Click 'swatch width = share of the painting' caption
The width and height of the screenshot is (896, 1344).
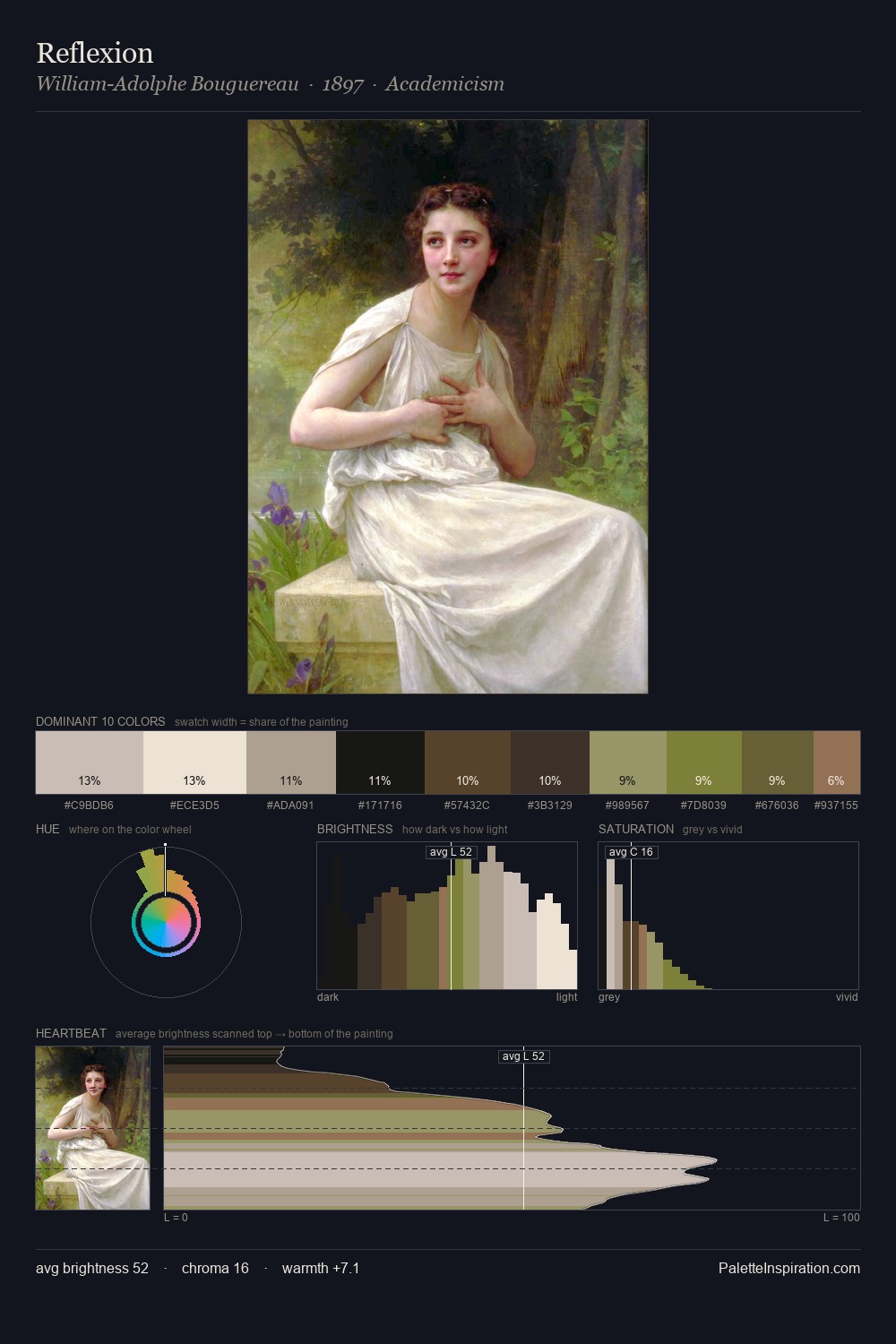coord(262,722)
